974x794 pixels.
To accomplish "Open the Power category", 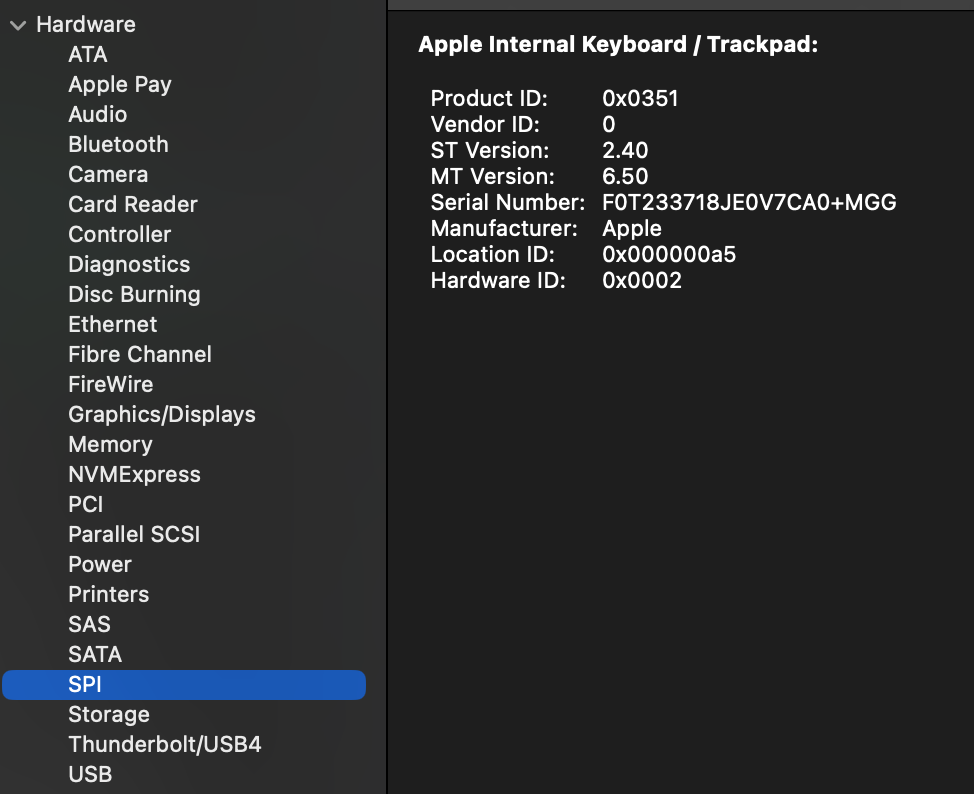I will point(100,565).
